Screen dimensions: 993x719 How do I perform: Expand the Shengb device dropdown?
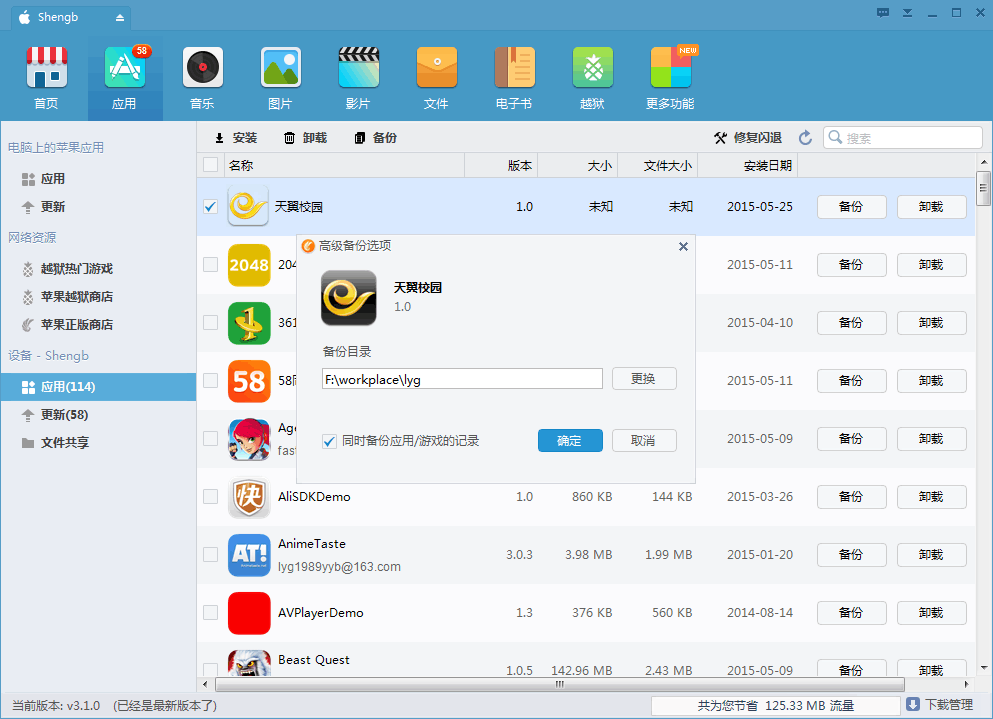coord(120,18)
